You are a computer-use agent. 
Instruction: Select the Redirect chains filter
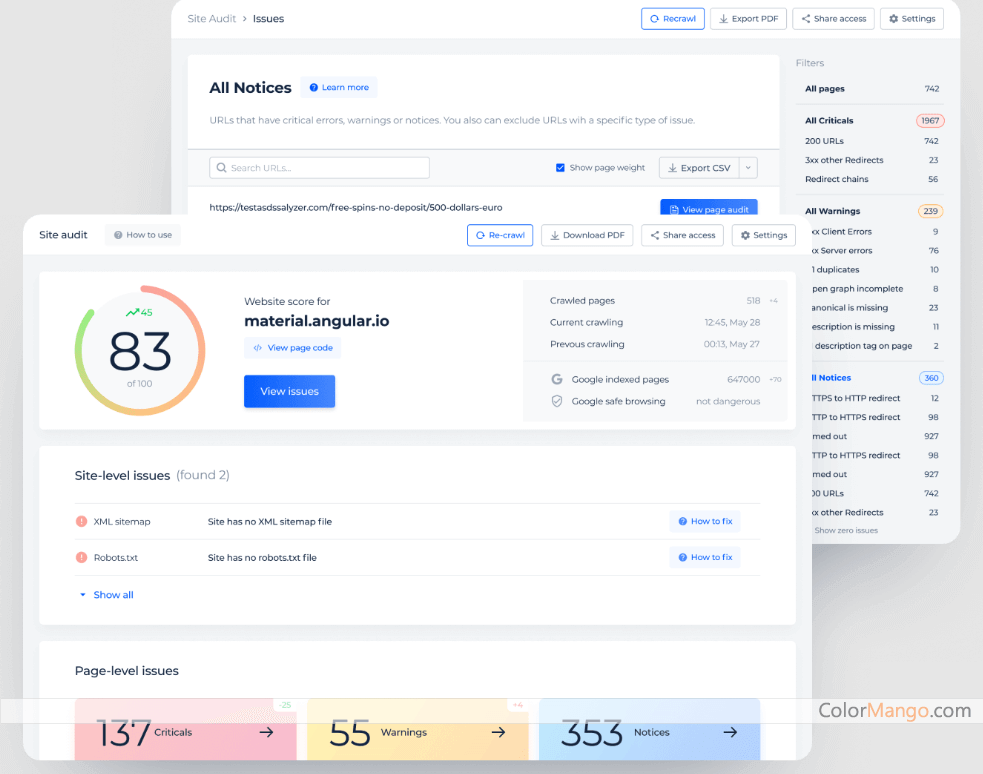pyautogui.click(x=871, y=179)
